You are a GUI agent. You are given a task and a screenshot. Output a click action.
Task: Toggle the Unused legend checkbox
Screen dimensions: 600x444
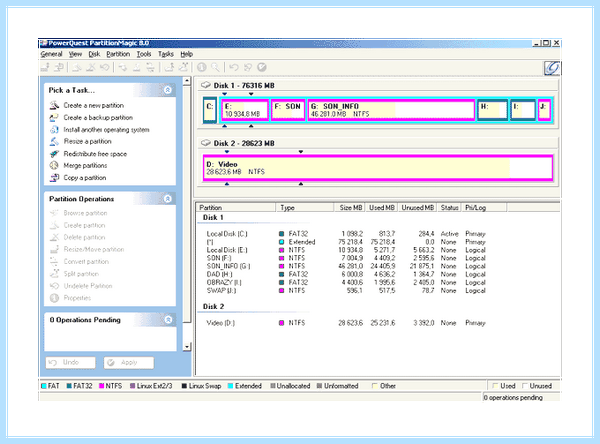(525, 385)
